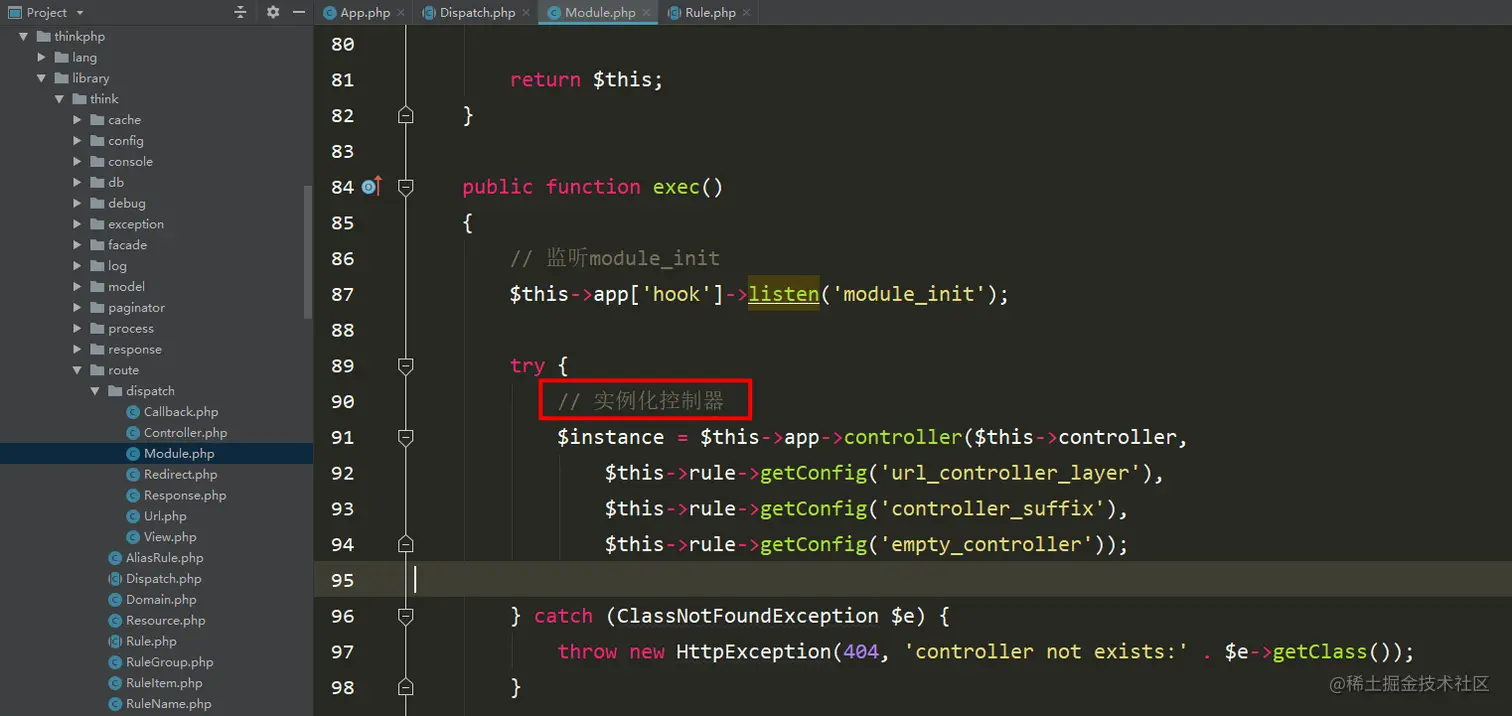This screenshot has height=716, width=1512.
Task: Open Url.php in the project tree
Action: point(157,516)
